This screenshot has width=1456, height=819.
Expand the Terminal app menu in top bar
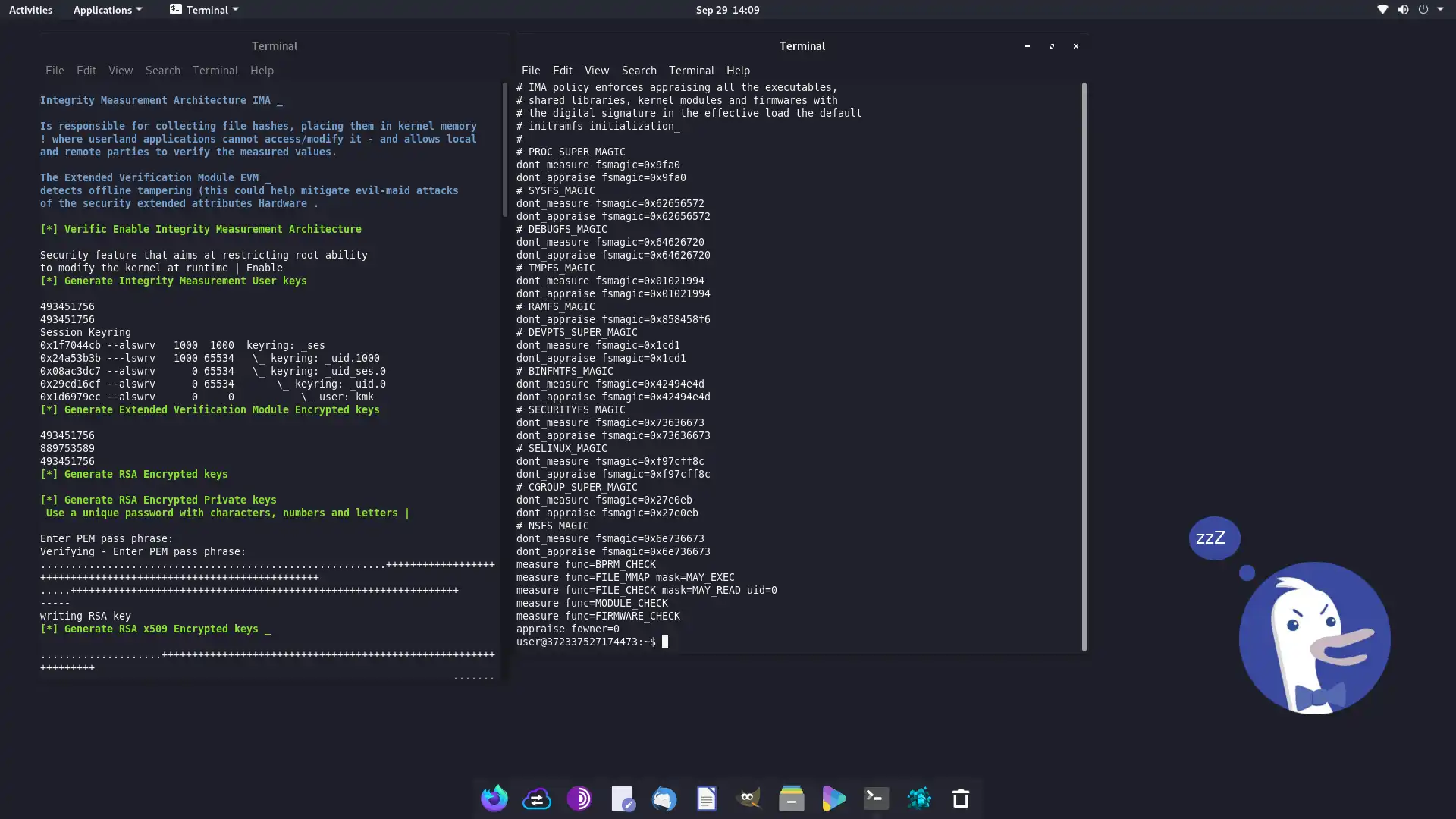pos(204,10)
